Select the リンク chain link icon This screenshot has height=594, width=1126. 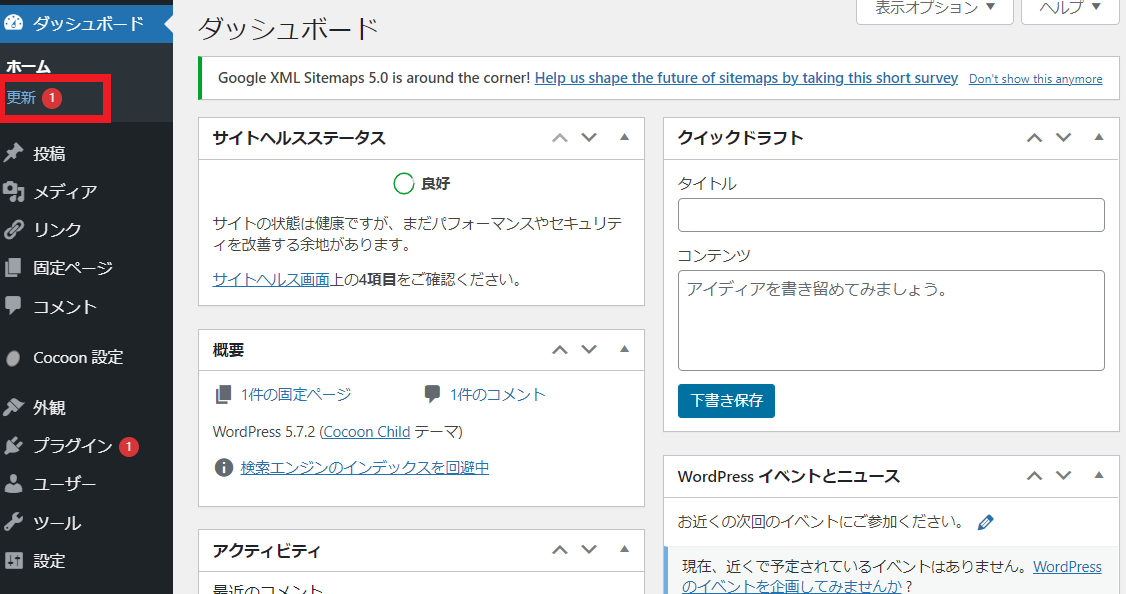(x=14, y=229)
